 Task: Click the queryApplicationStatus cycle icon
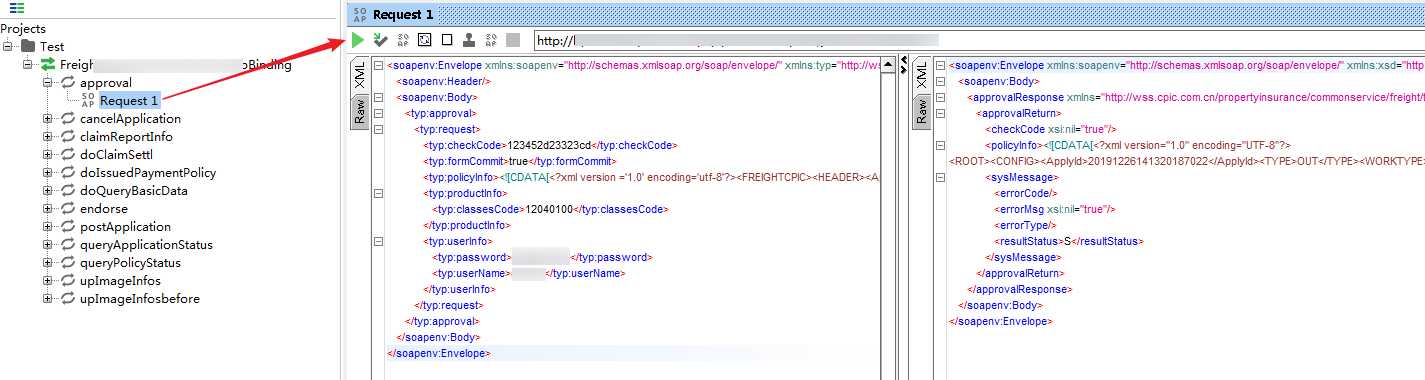coord(69,245)
